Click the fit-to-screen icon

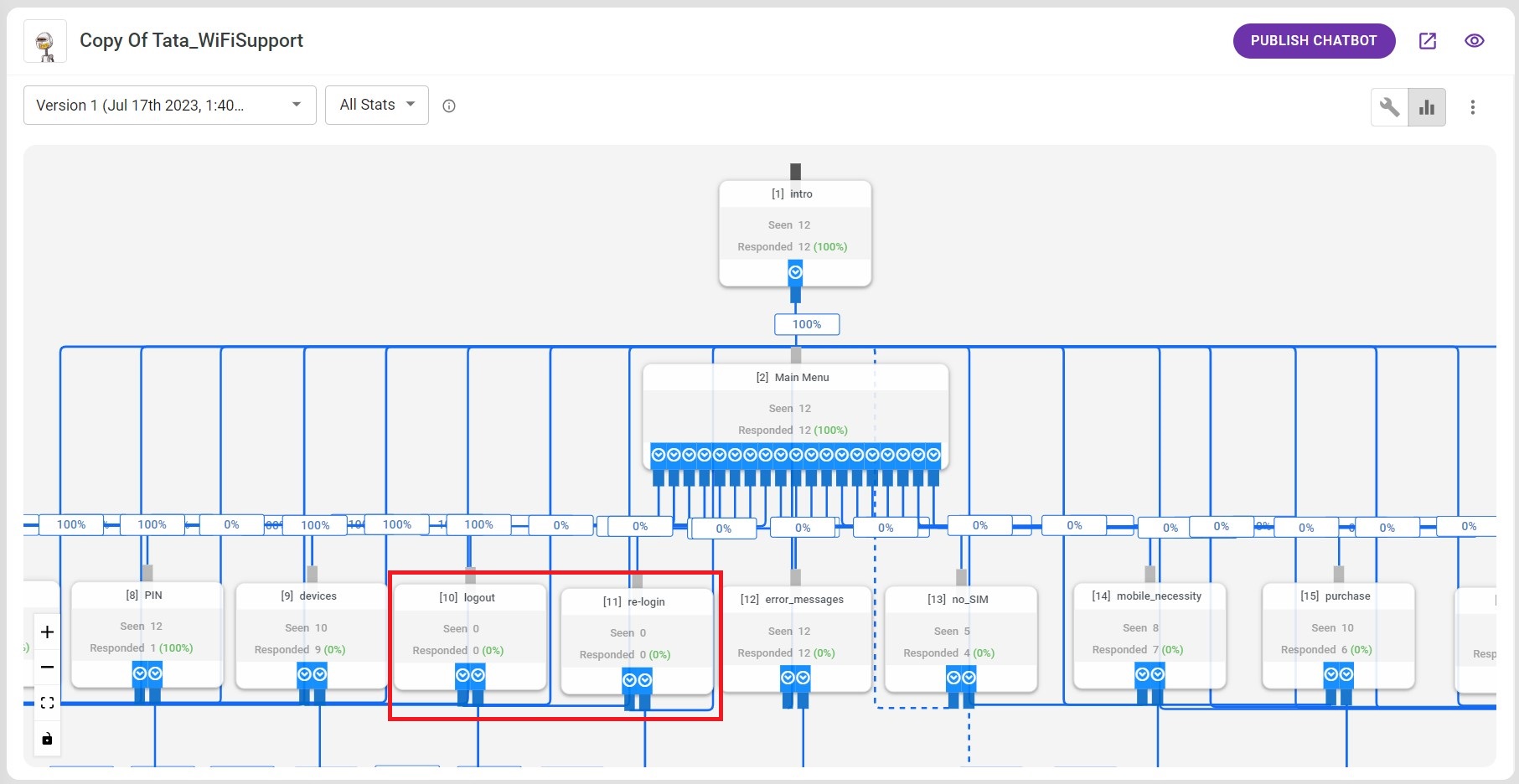(47, 703)
